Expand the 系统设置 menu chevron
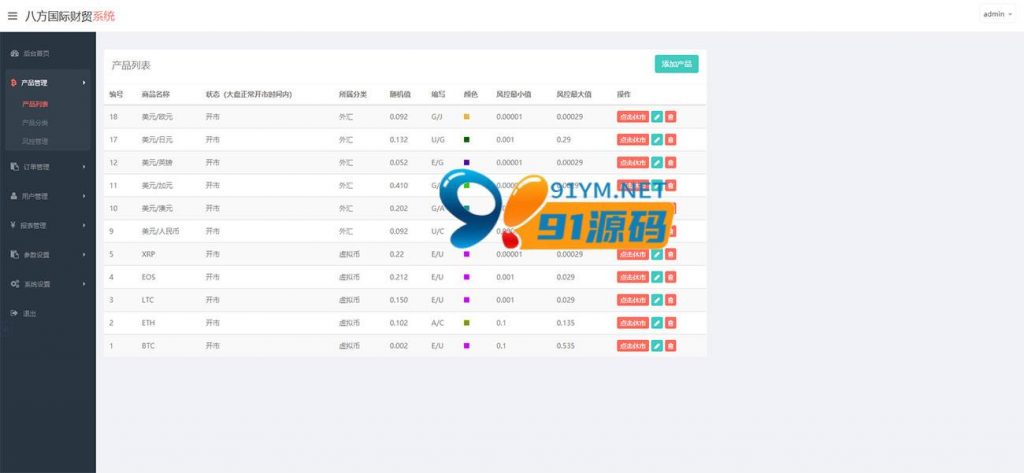Viewport: 1024px width, 473px height. click(x=84, y=284)
